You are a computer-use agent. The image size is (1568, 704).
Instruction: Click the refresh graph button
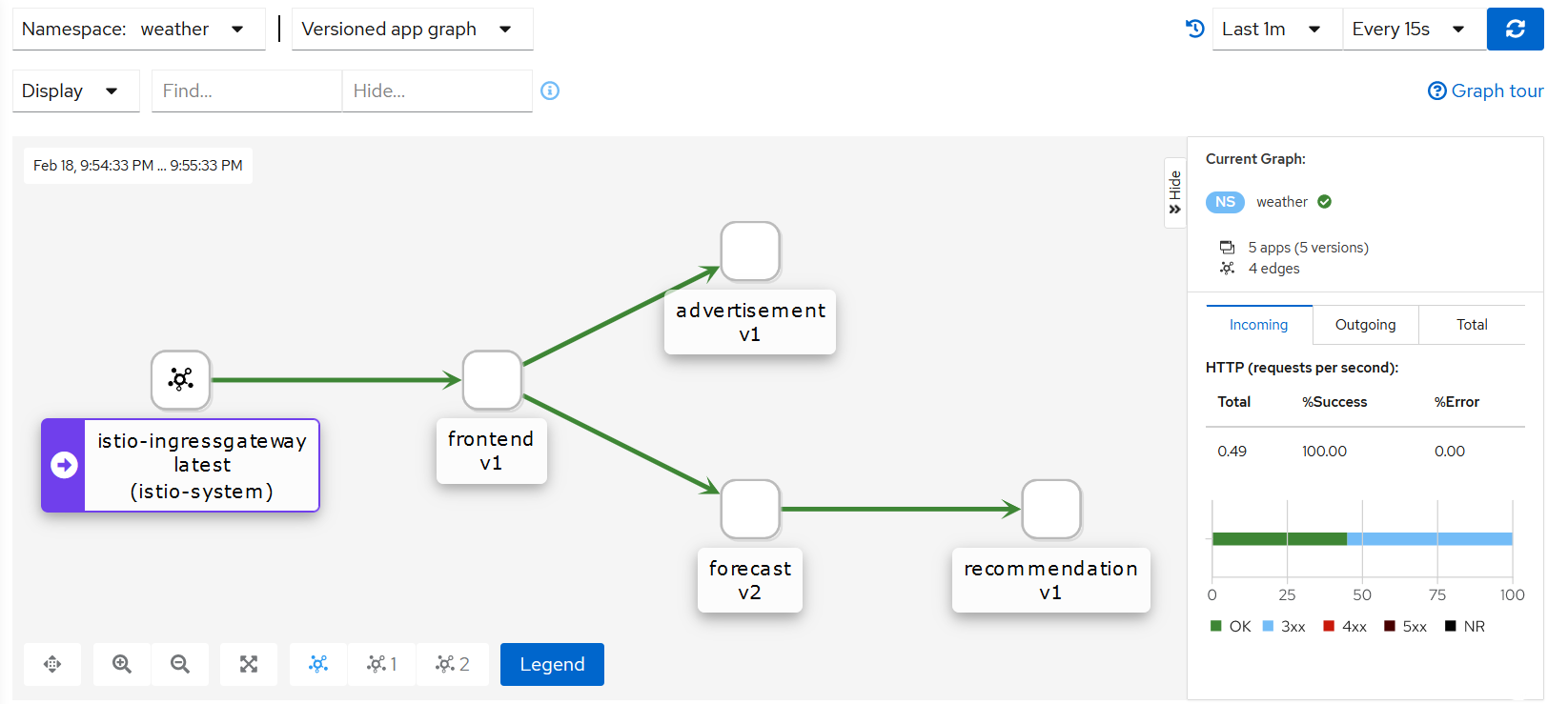tap(1515, 29)
